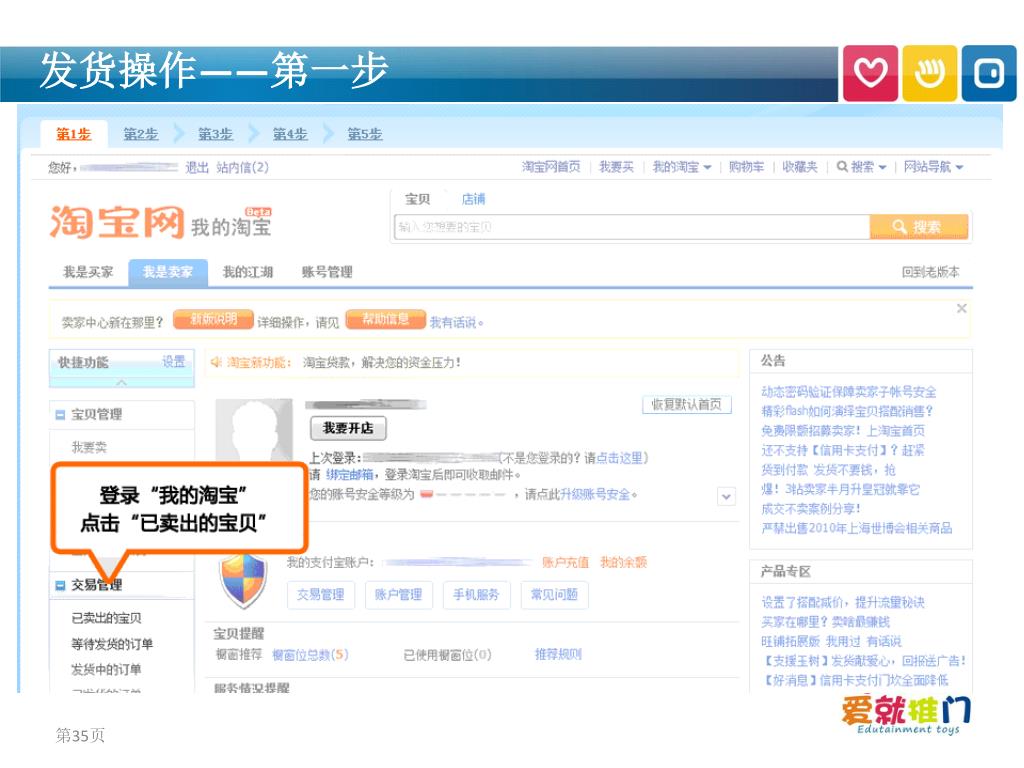
Task: Click the 交易管理 button under Alipay account
Action: click(321, 595)
